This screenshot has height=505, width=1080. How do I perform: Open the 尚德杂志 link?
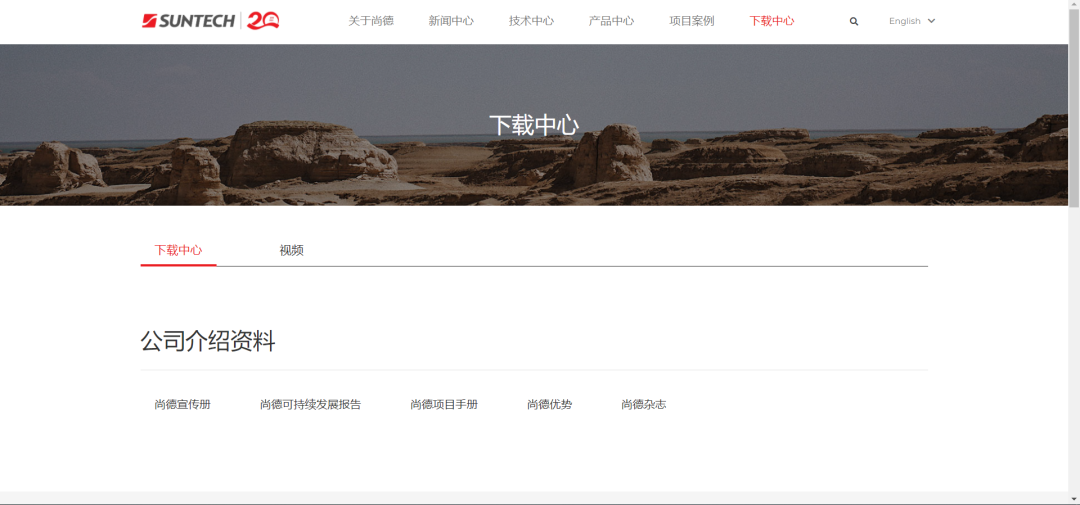643,404
